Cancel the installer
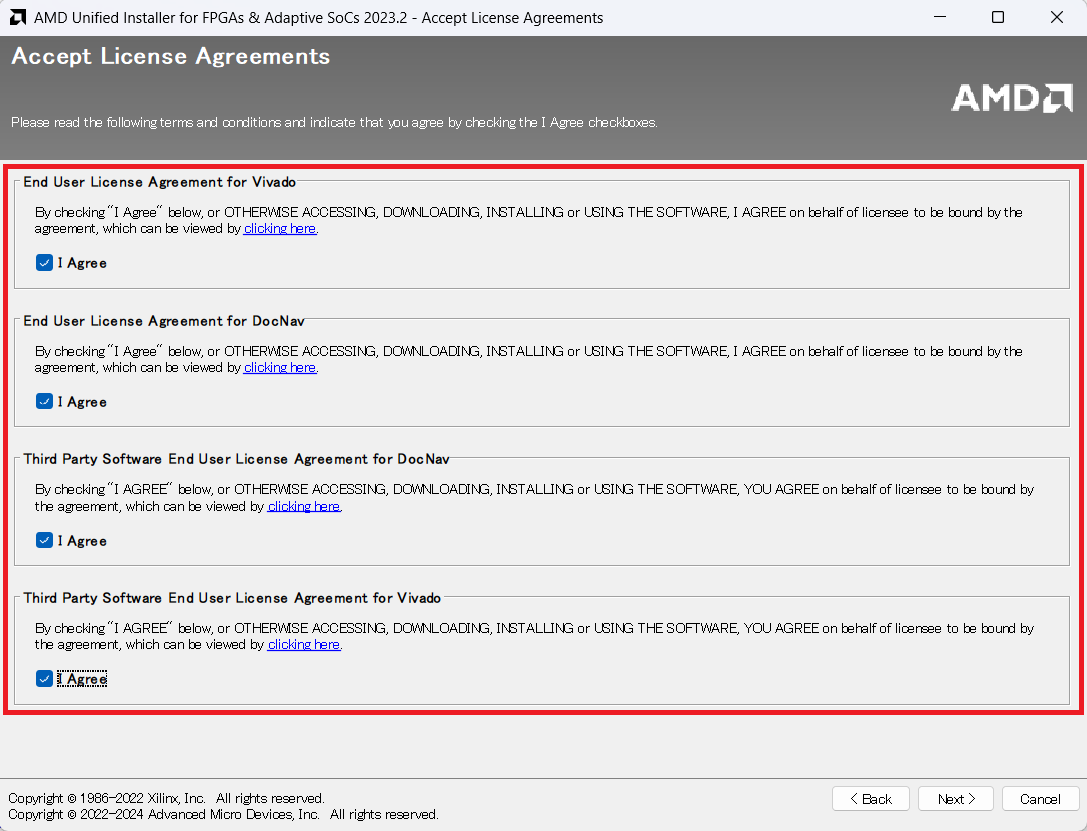Viewport: 1087px width, 831px height. [x=1040, y=798]
